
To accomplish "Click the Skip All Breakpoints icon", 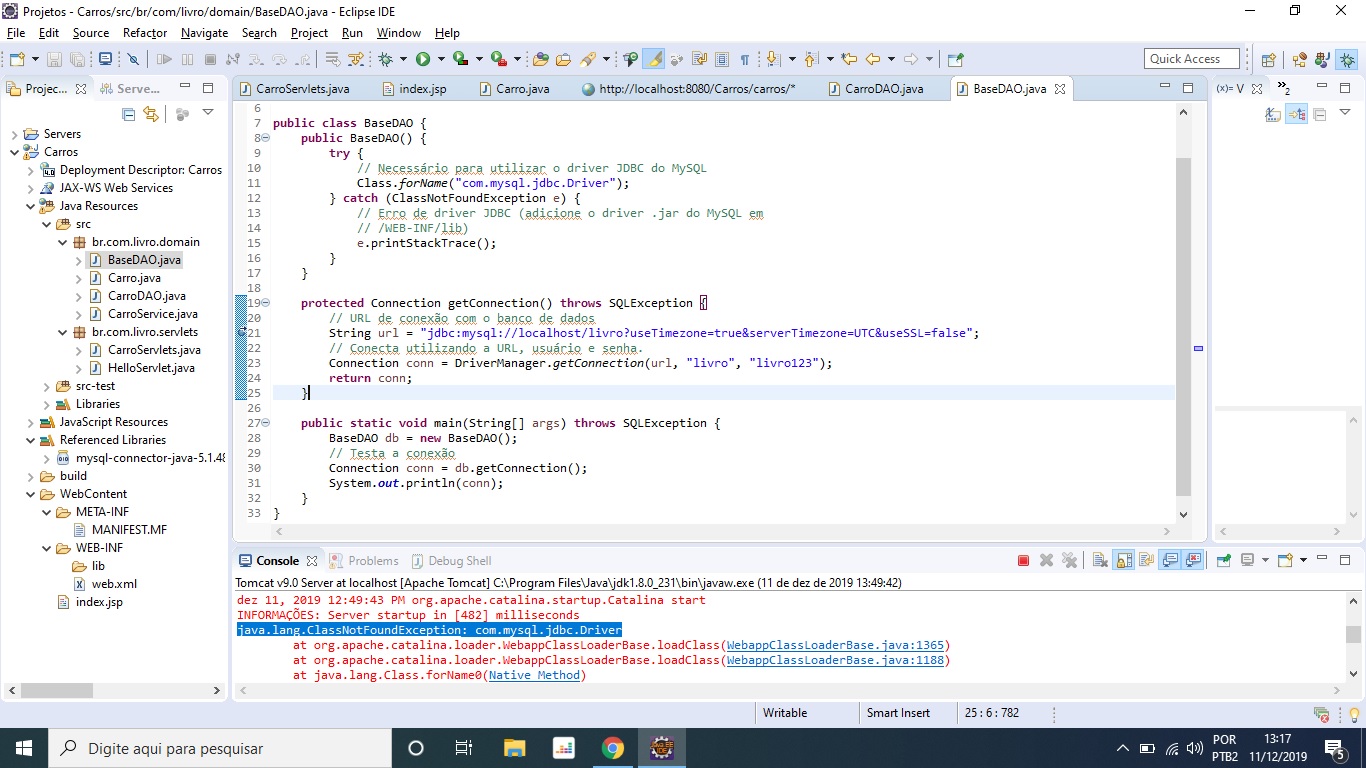I will (x=133, y=59).
